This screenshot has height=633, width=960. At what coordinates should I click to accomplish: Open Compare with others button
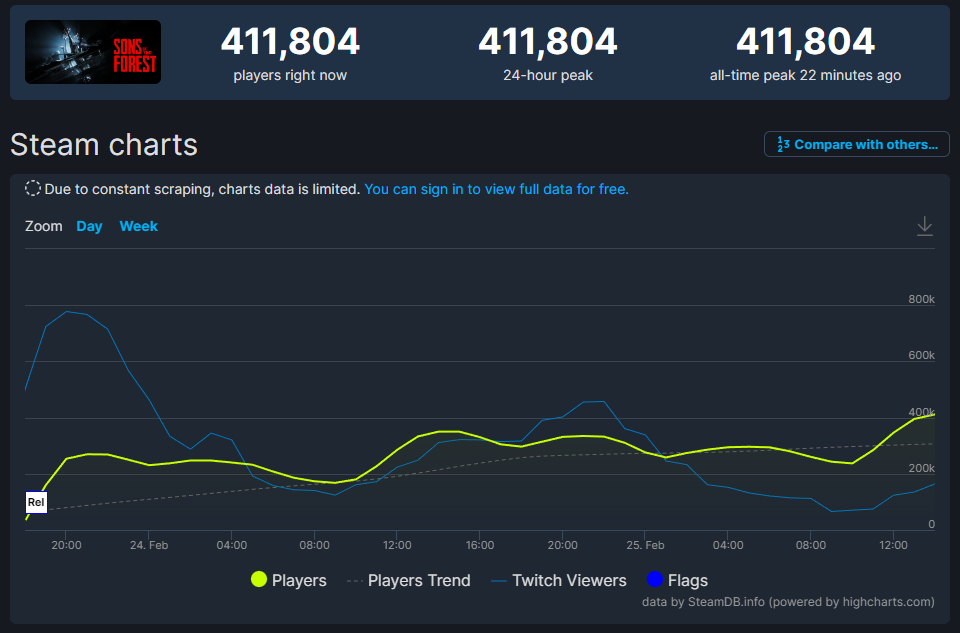(857, 144)
